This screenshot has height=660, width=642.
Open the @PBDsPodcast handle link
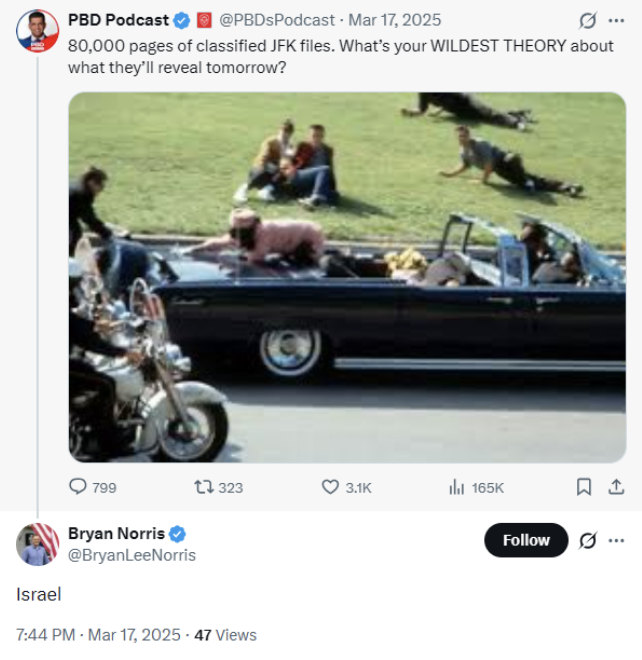(276, 20)
